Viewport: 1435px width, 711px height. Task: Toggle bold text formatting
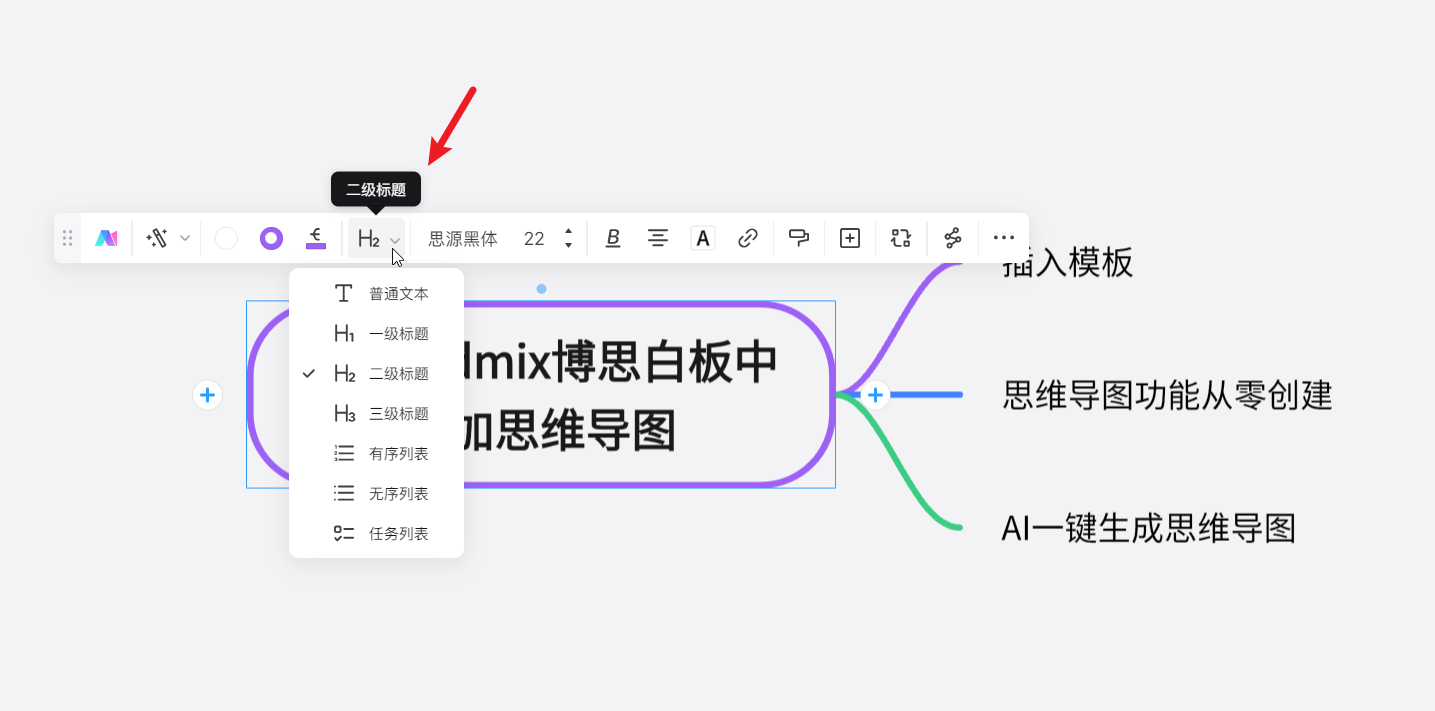click(x=613, y=238)
